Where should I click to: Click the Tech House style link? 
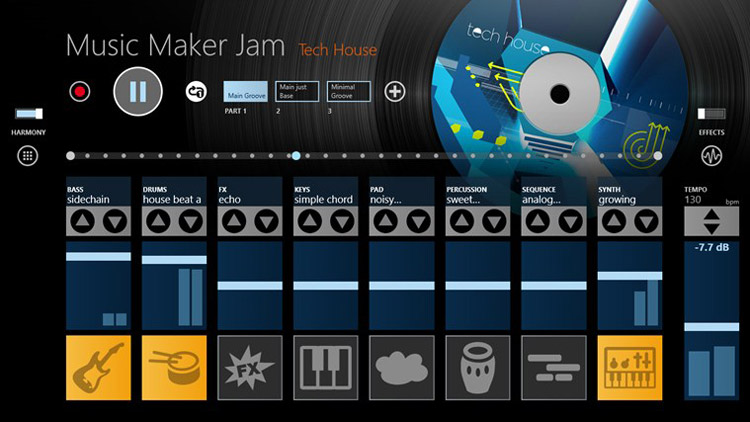click(x=338, y=50)
